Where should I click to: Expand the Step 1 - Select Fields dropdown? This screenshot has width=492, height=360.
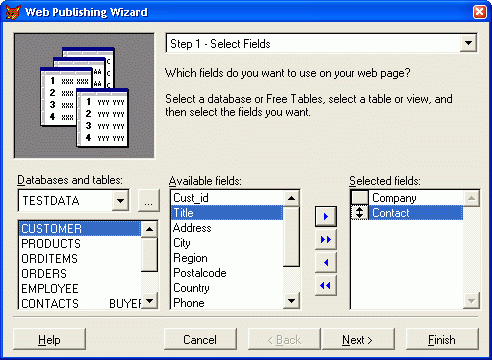(x=468, y=43)
